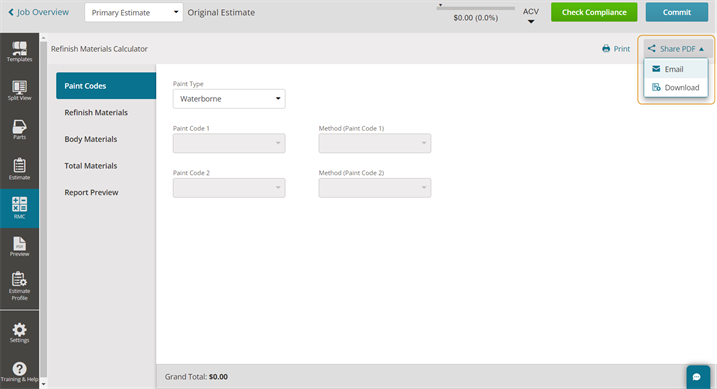Click the Original Estimate label
Image resolution: width=717 pixels, height=389 pixels.
click(221, 12)
